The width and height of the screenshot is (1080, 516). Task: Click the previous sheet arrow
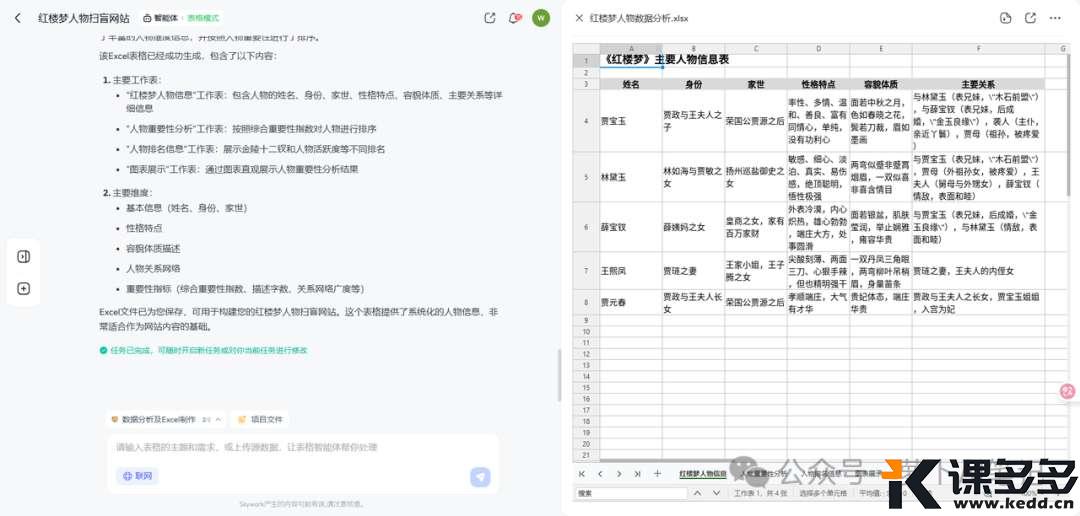tap(600, 474)
